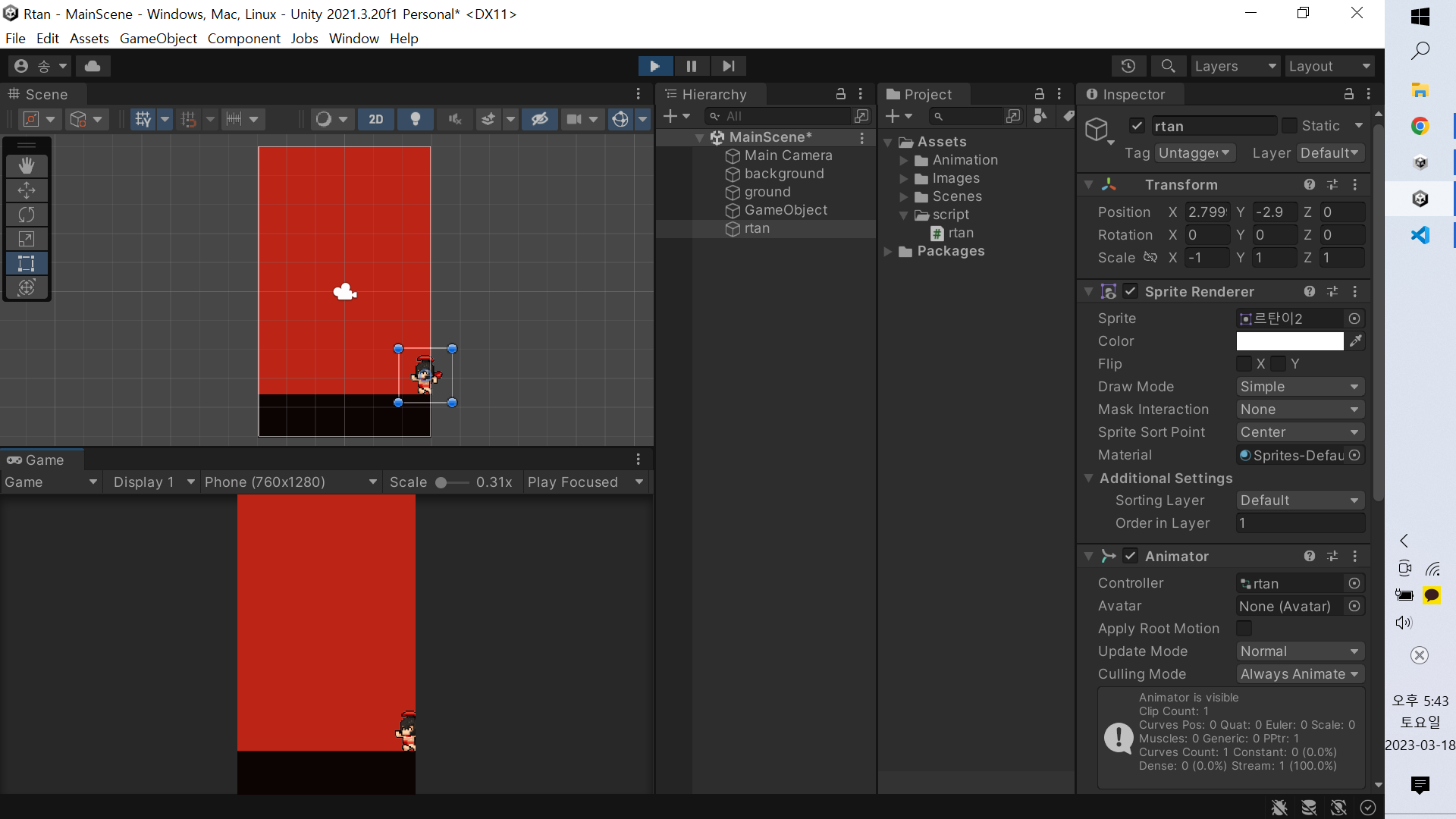
Task: Open the Layers dropdown
Action: pos(1235,66)
